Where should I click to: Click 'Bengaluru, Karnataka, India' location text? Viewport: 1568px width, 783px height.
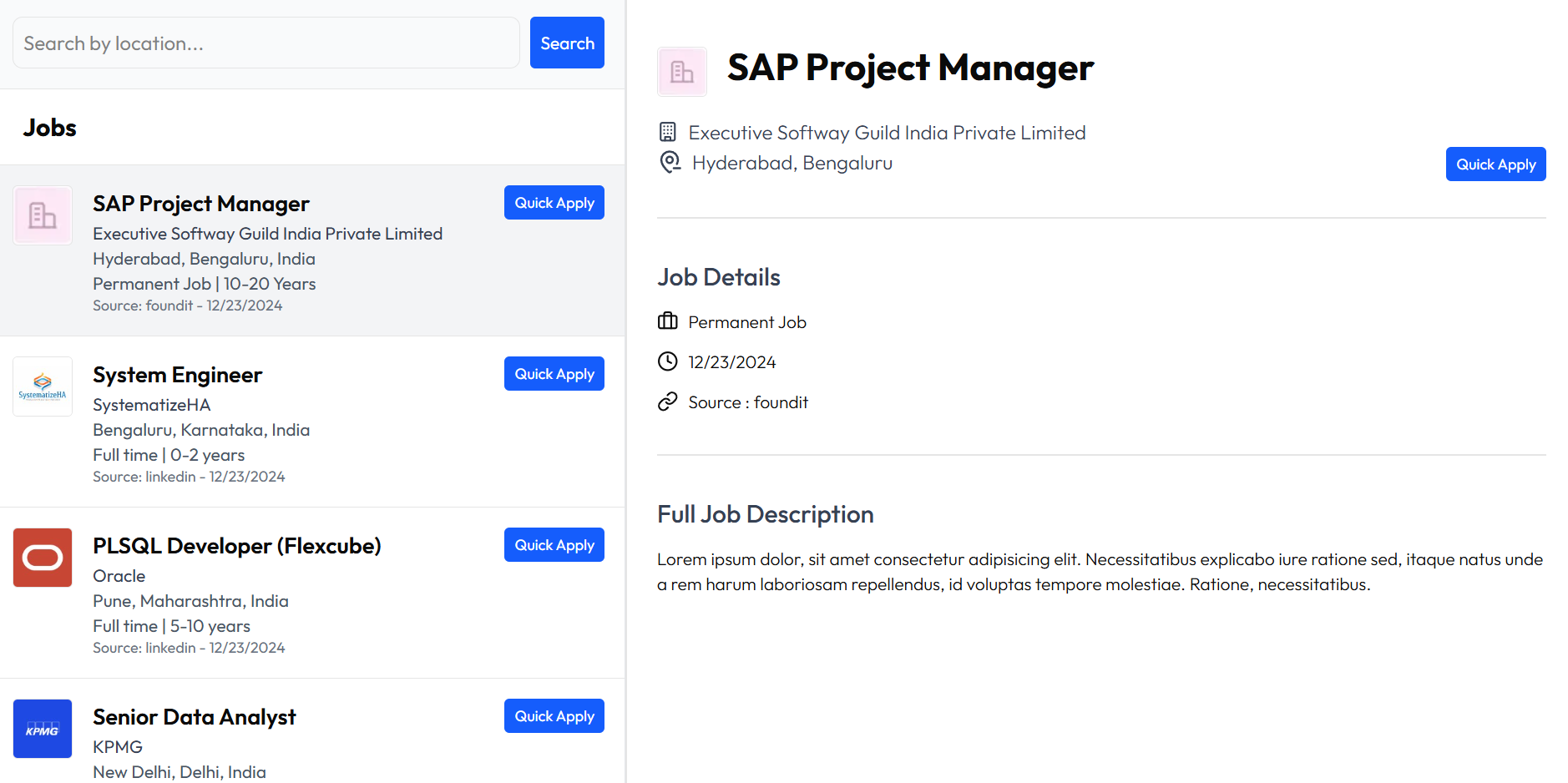pyautogui.click(x=201, y=430)
